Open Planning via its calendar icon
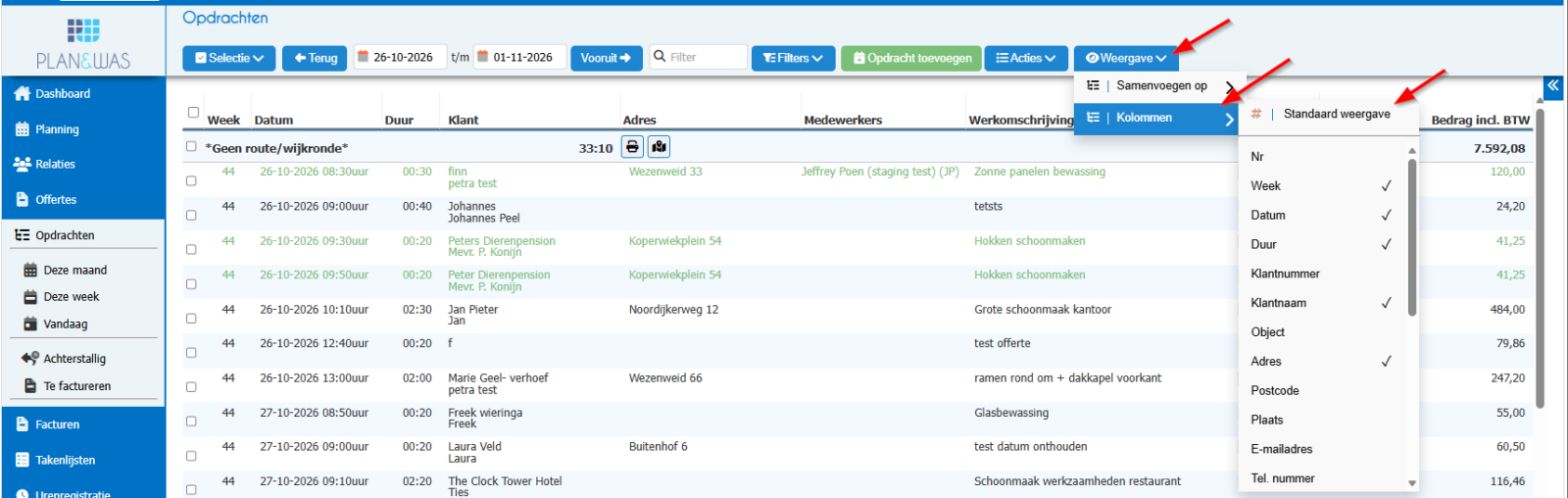The image size is (1568, 498). click(23, 128)
